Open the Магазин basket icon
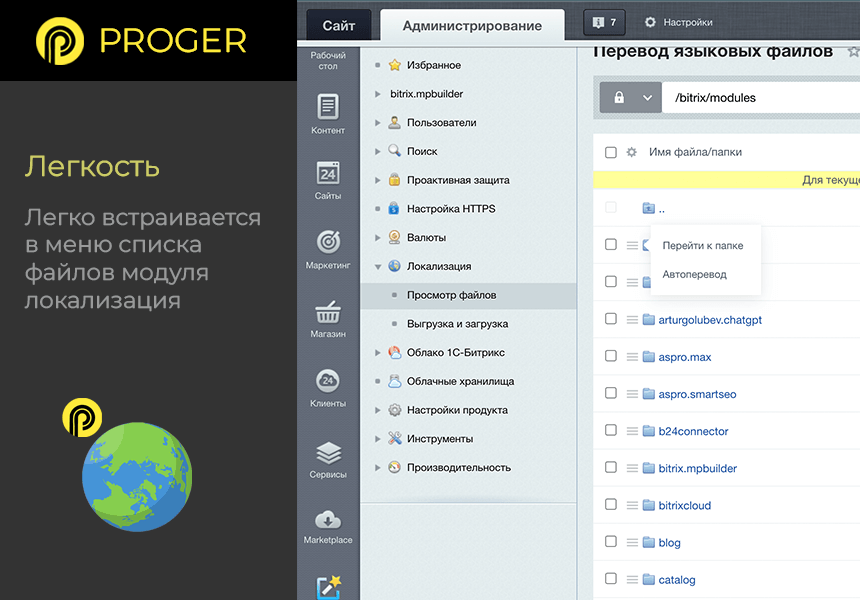 click(328, 311)
